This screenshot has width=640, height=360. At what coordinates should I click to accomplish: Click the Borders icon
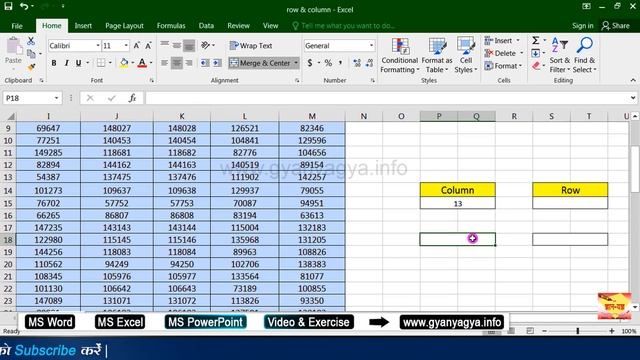coord(101,63)
